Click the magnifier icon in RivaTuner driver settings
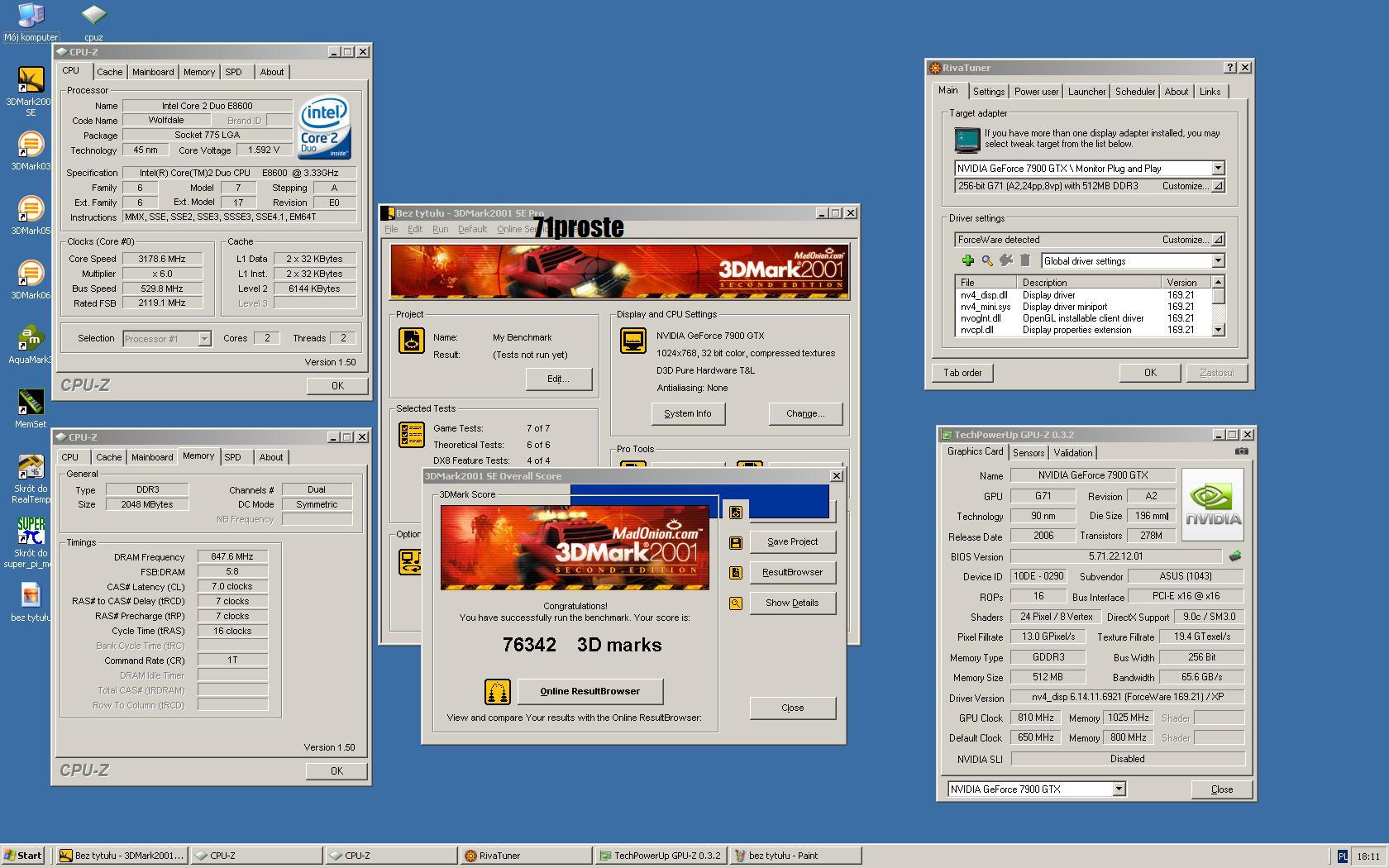Viewport: 1389px width, 868px height. (x=986, y=260)
